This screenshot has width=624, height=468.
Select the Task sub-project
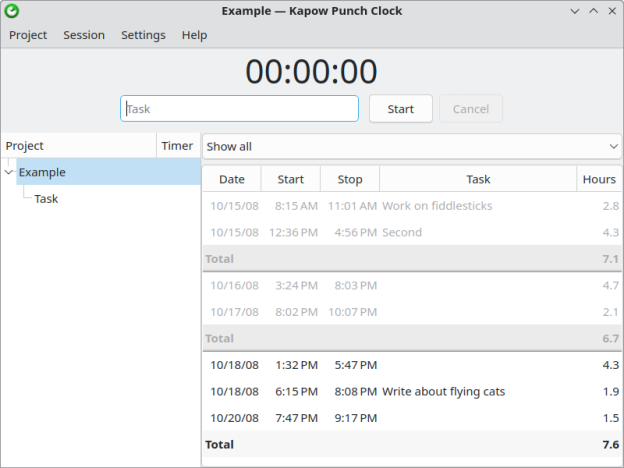coord(46,199)
